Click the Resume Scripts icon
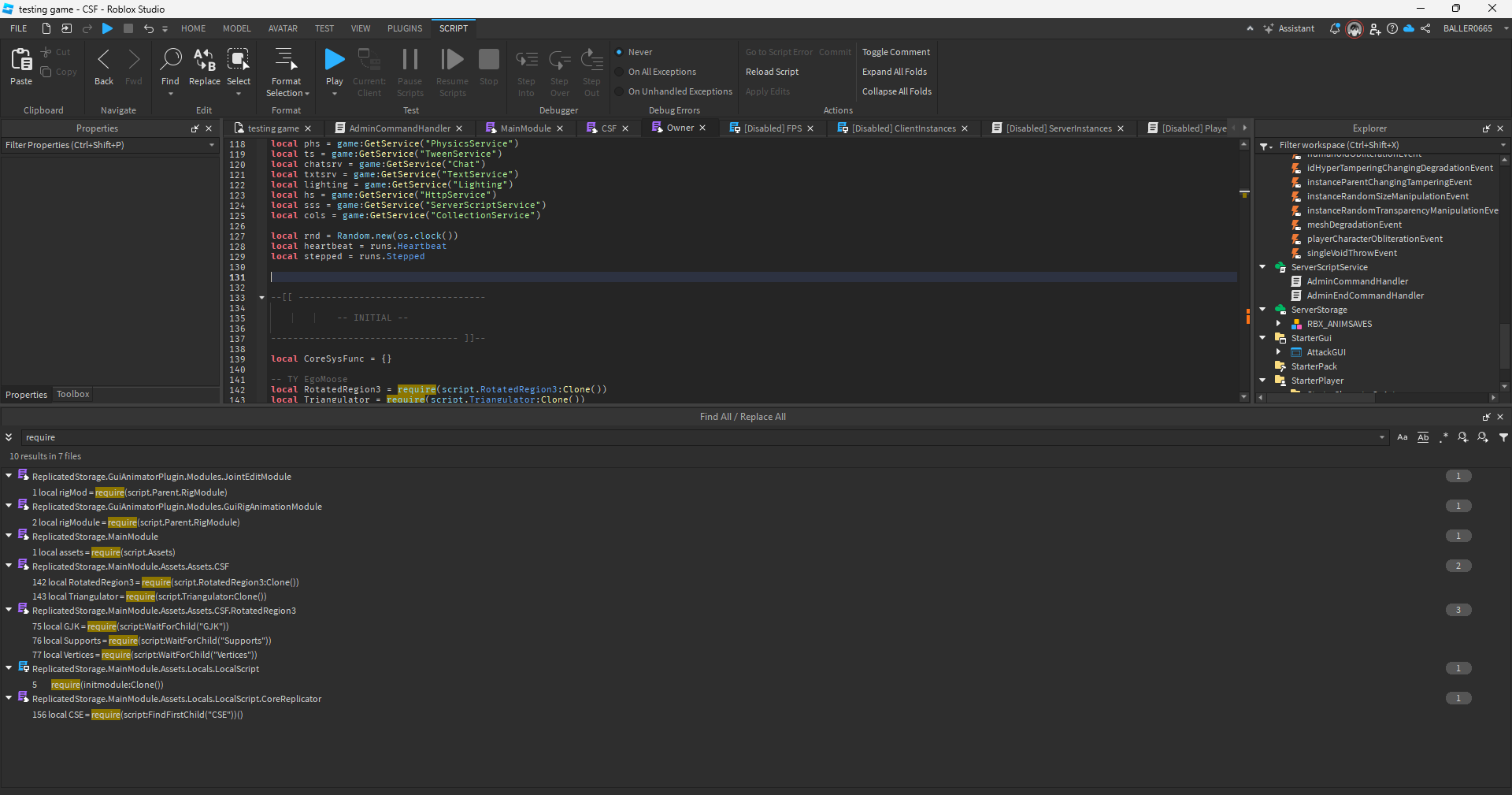The image size is (1512, 795). click(451, 59)
